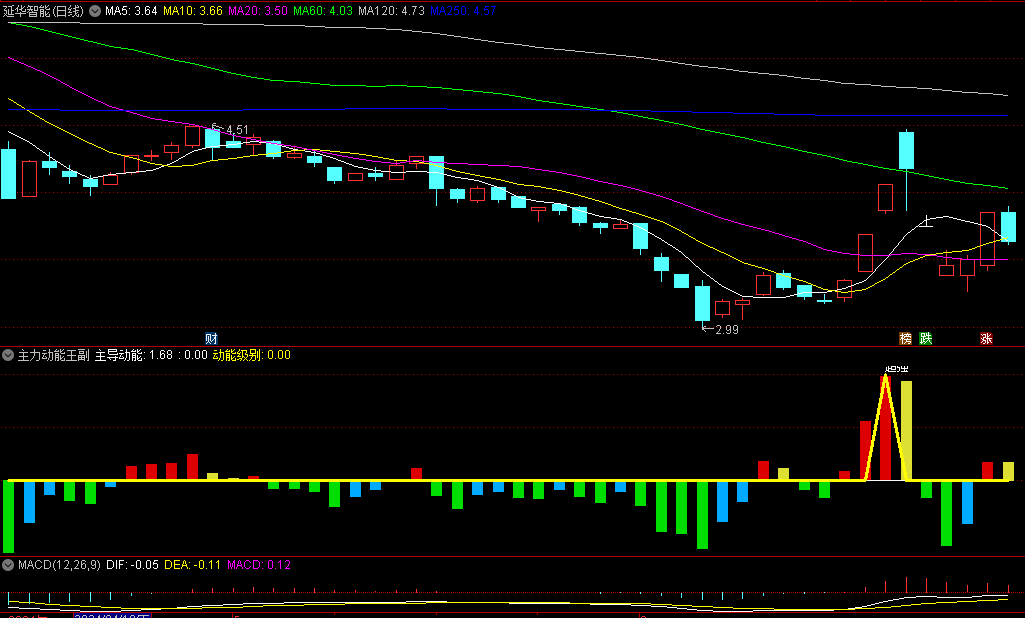Screen dimensions: 1025x618
Task: Click the blue MA250: 4.57 label
Action: point(463,11)
